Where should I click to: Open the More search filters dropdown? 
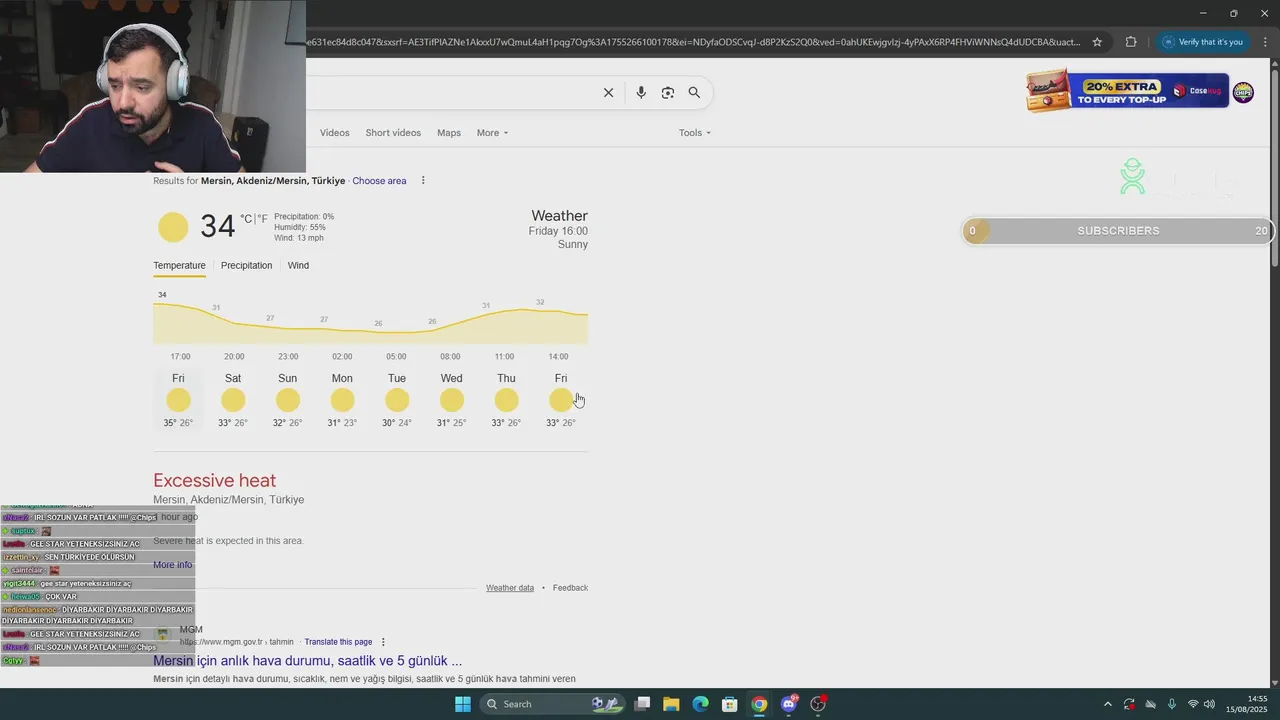(x=492, y=133)
